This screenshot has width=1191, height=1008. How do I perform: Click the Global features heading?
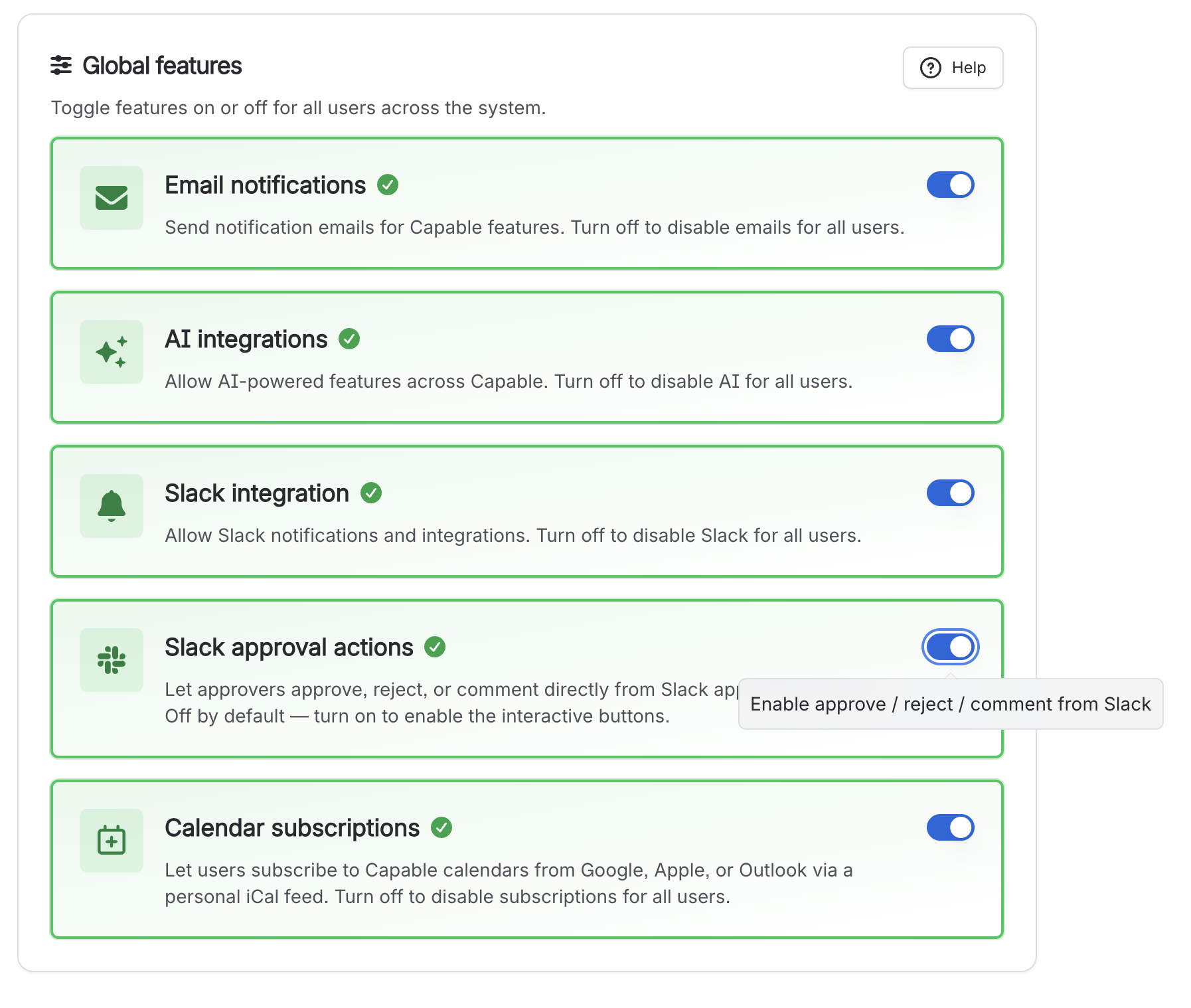pyautogui.click(x=162, y=66)
